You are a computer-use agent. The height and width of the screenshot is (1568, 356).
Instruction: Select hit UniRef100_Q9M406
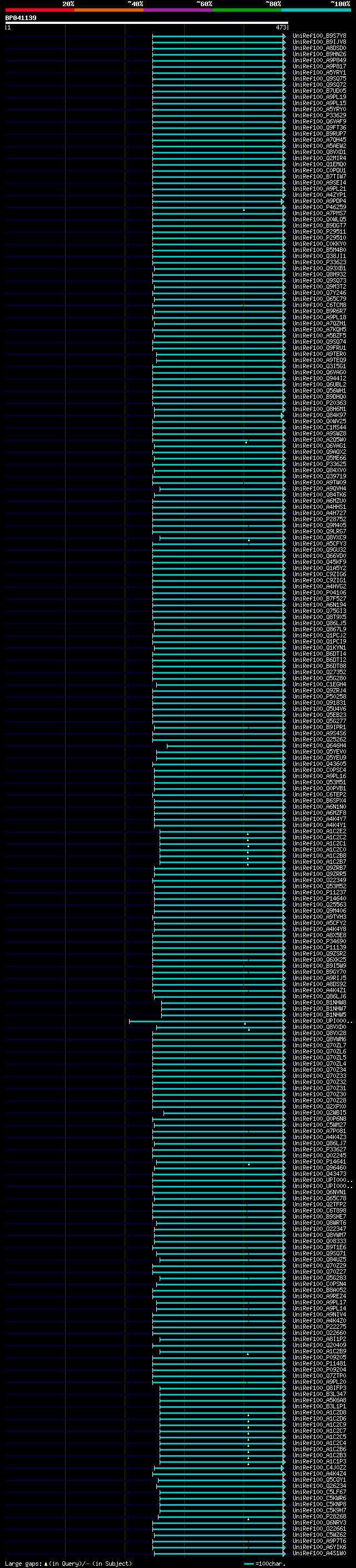tap(319, 911)
